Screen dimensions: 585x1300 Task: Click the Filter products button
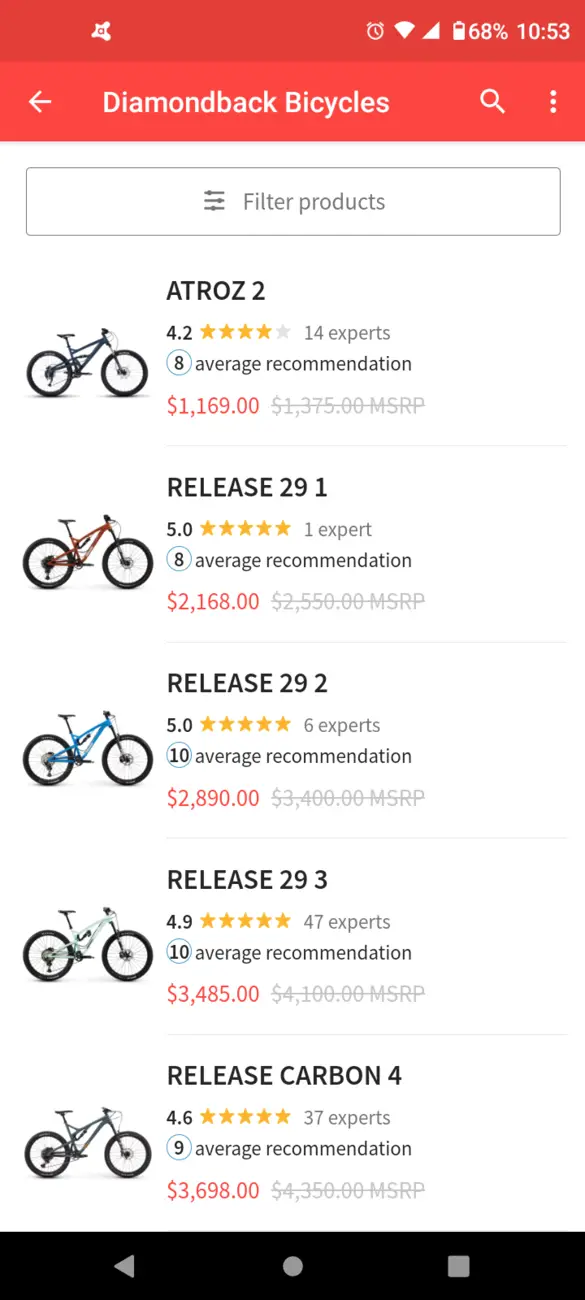click(x=293, y=202)
